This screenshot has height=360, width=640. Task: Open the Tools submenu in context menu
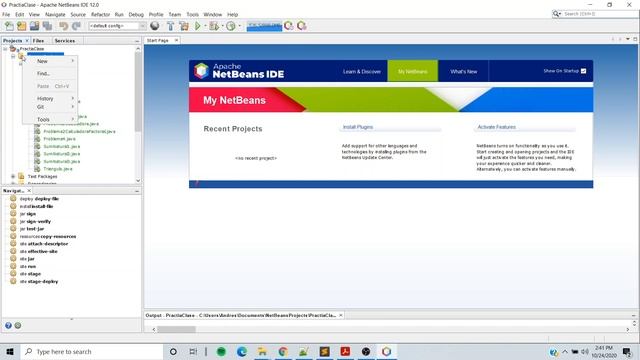coord(50,120)
